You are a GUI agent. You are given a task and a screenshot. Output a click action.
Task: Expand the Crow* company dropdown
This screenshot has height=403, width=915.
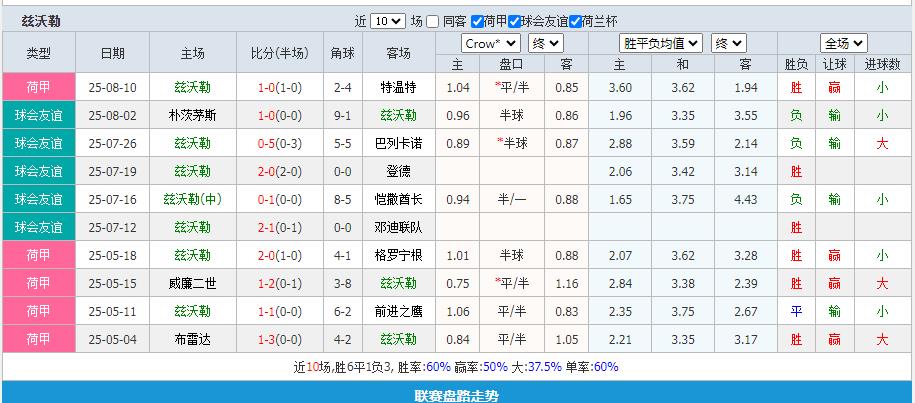click(490, 44)
